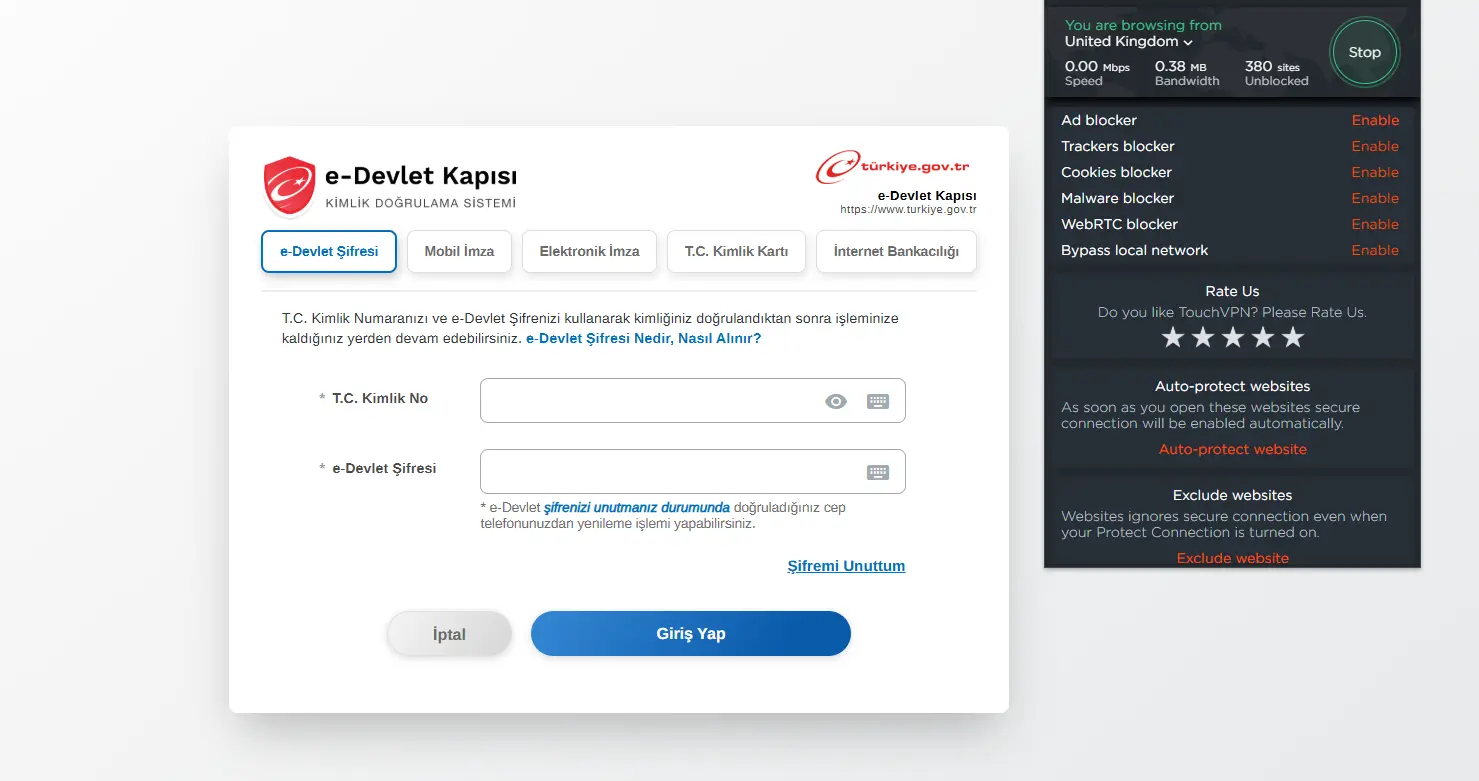Focus the T.C. Kimlik No input field
1479x781 pixels.
coord(692,401)
